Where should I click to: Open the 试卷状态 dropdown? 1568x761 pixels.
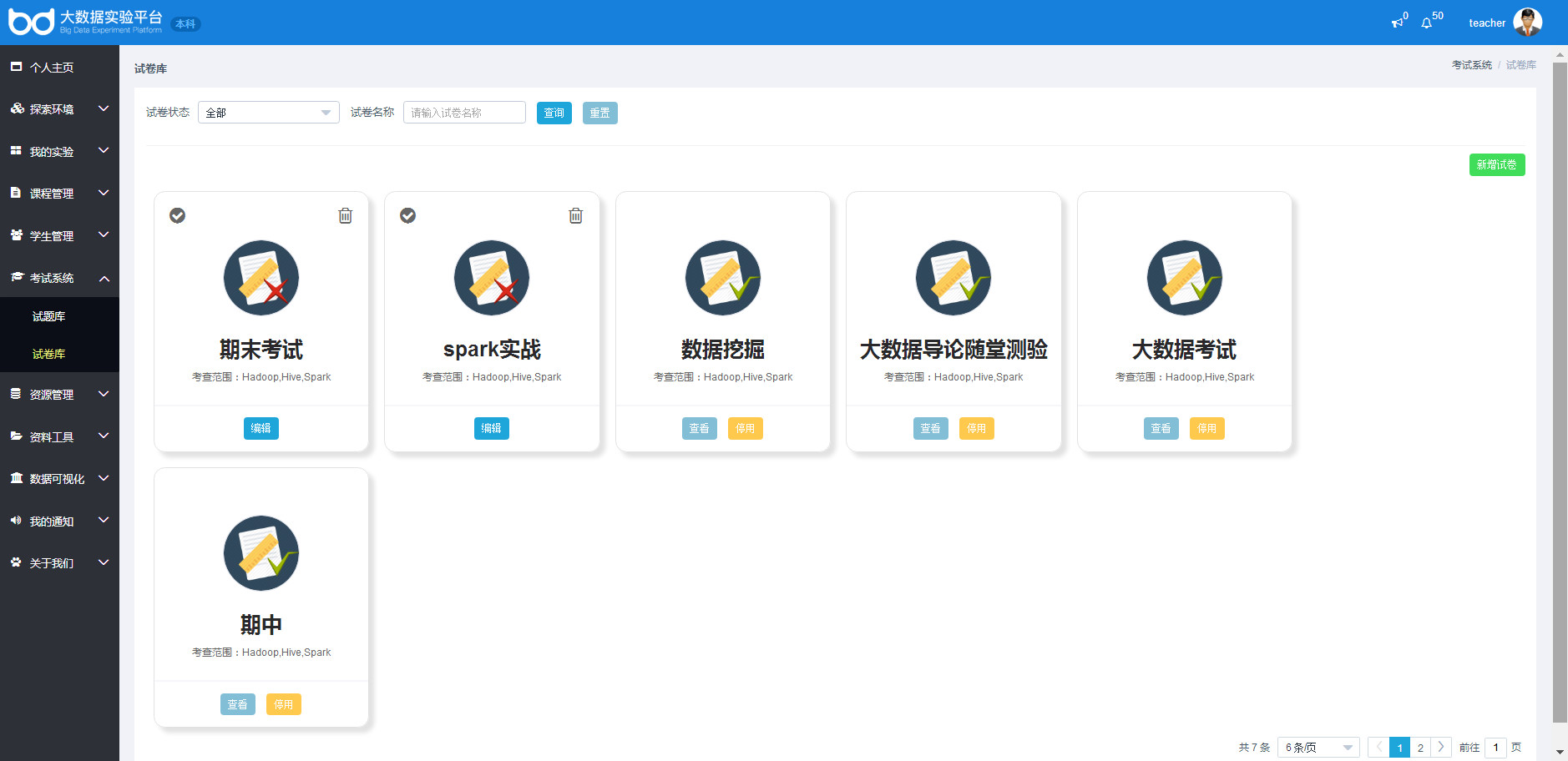(x=268, y=113)
